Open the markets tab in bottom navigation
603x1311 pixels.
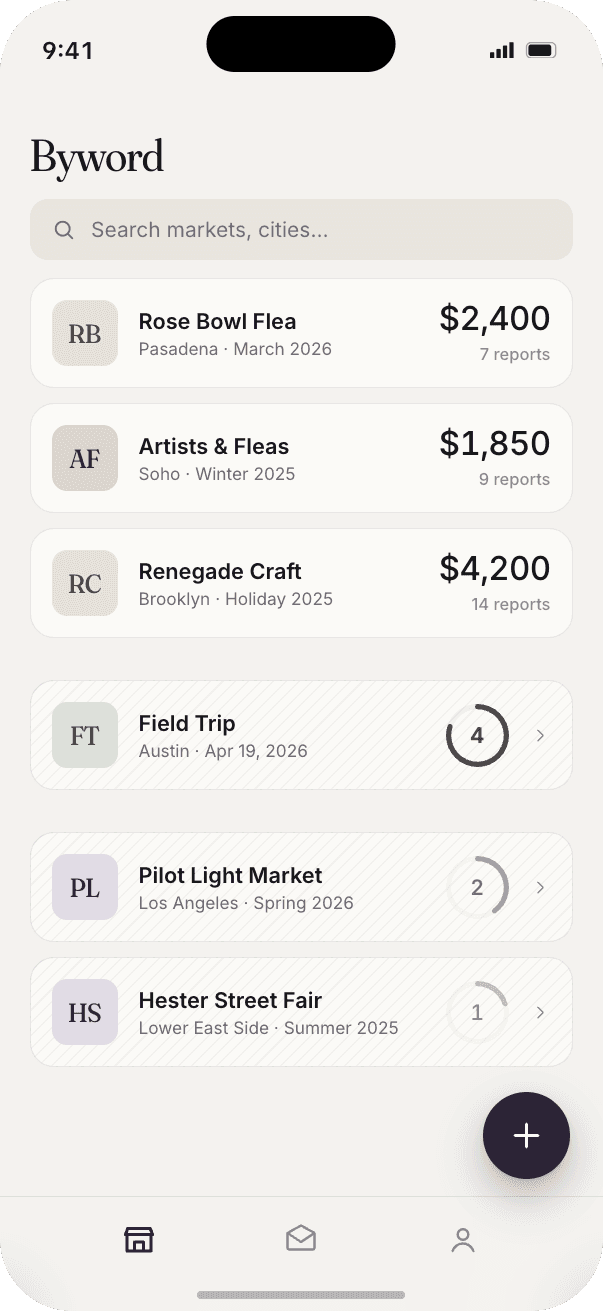tap(138, 1239)
